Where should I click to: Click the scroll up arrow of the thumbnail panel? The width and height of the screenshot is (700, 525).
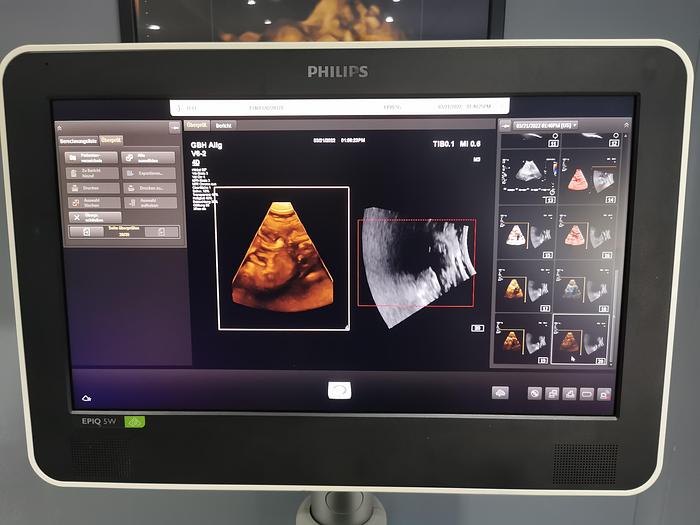[626, 136]
